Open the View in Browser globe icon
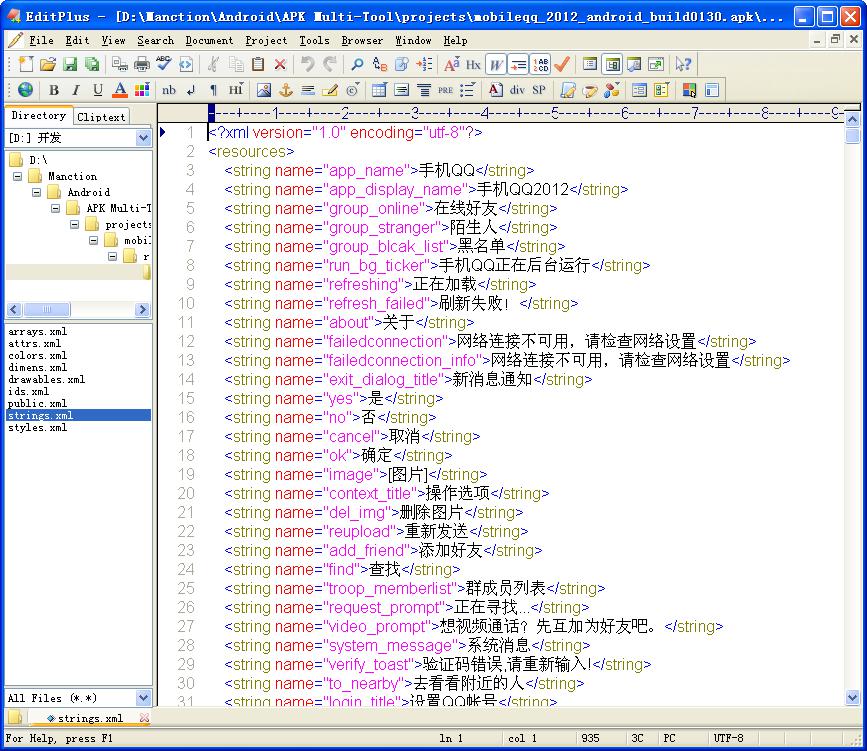867x751 pixels. click(25, 90)
